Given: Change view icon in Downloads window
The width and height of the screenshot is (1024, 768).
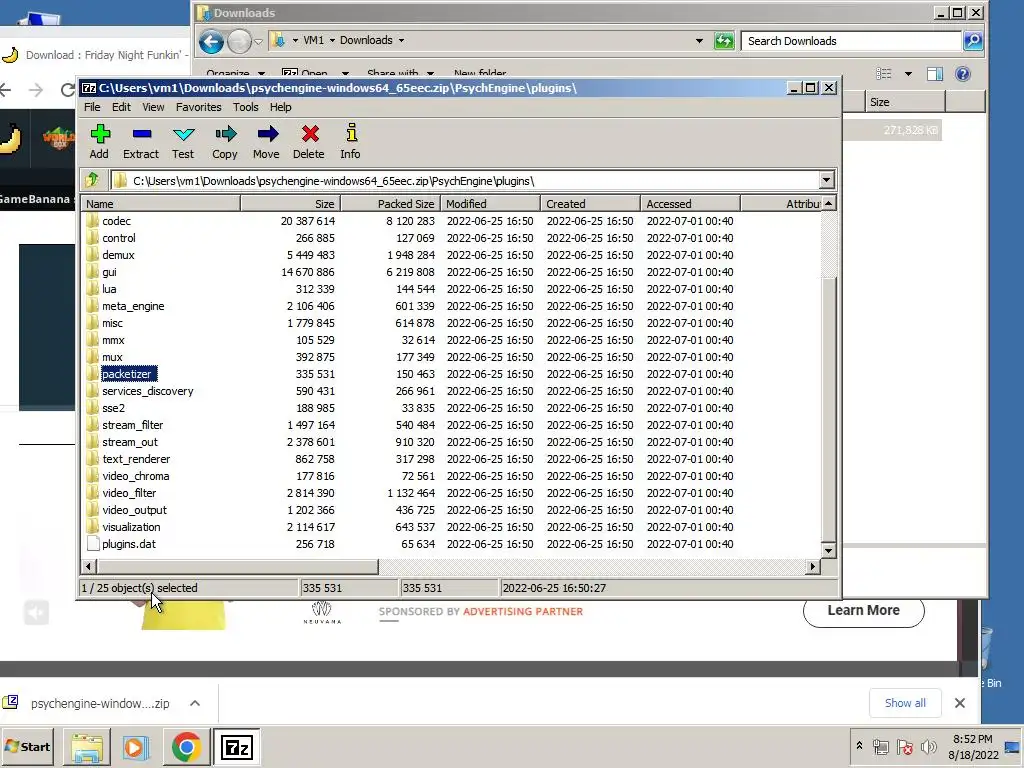Looking at the screenshot, I should tap(884, 74).
